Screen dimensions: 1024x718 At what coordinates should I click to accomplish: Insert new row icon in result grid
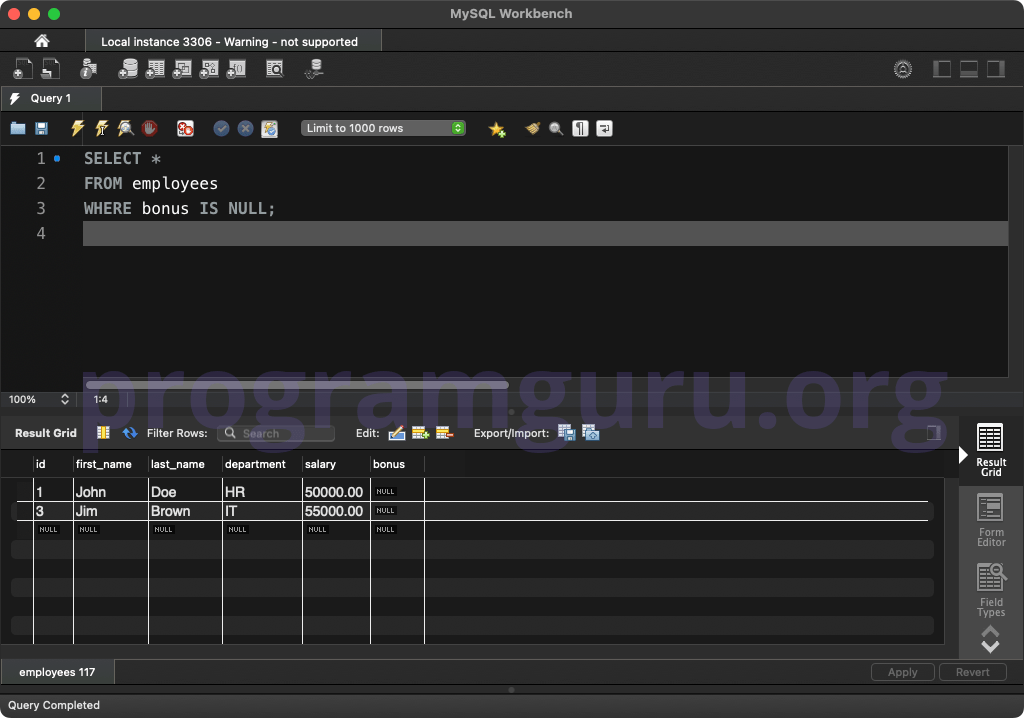(421, 432)
